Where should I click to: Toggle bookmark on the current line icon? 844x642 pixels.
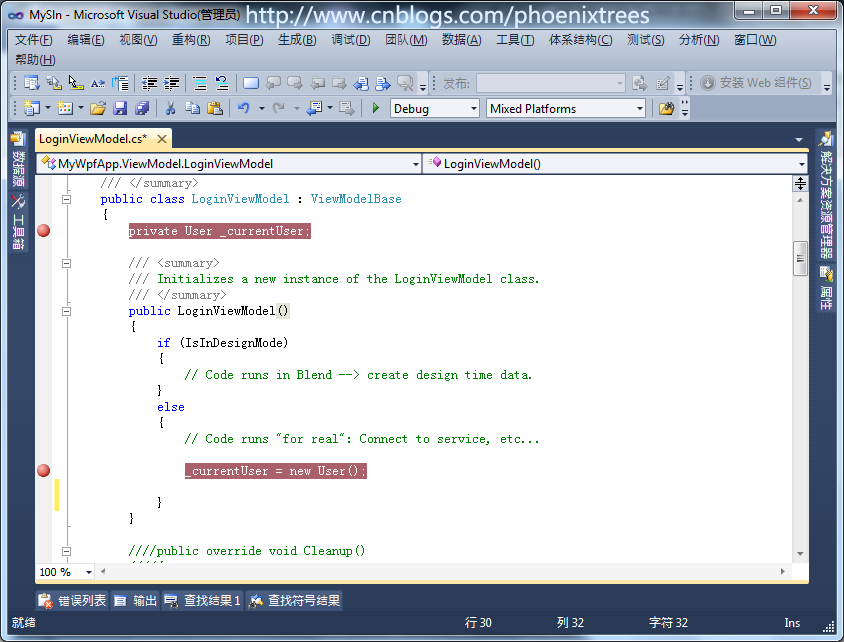251,83
